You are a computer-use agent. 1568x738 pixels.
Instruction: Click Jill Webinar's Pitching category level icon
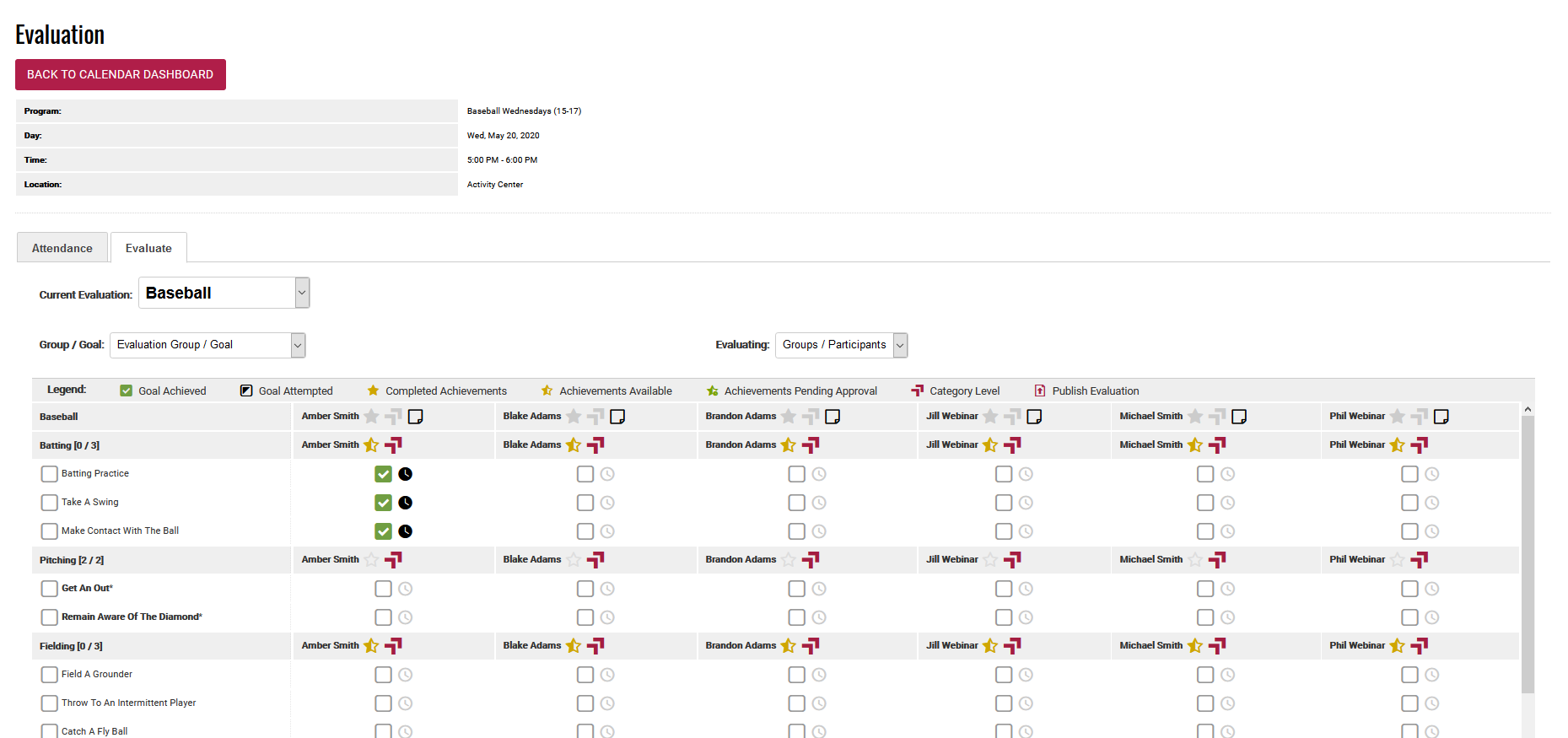(x=1012, y=559)
